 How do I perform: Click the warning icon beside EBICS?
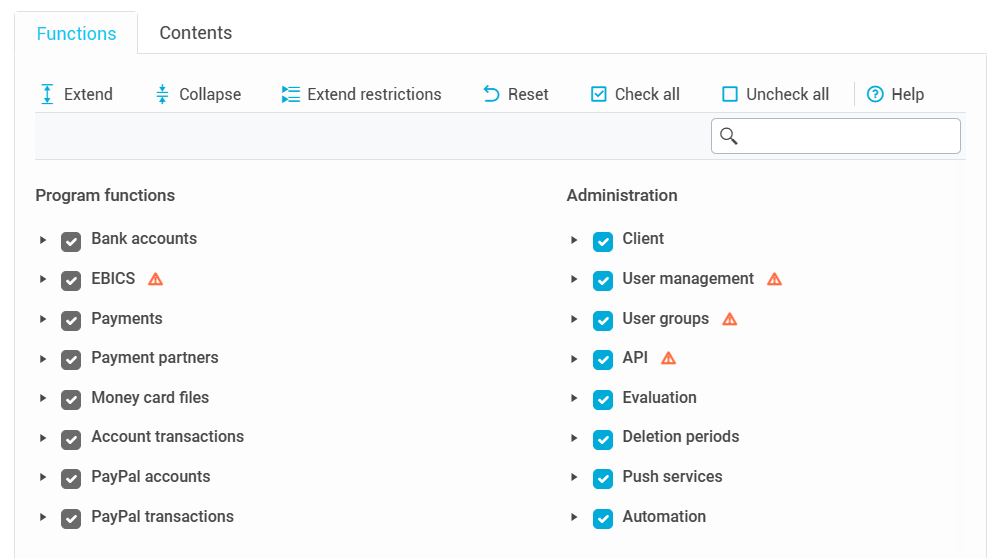[x=155, y=279]
